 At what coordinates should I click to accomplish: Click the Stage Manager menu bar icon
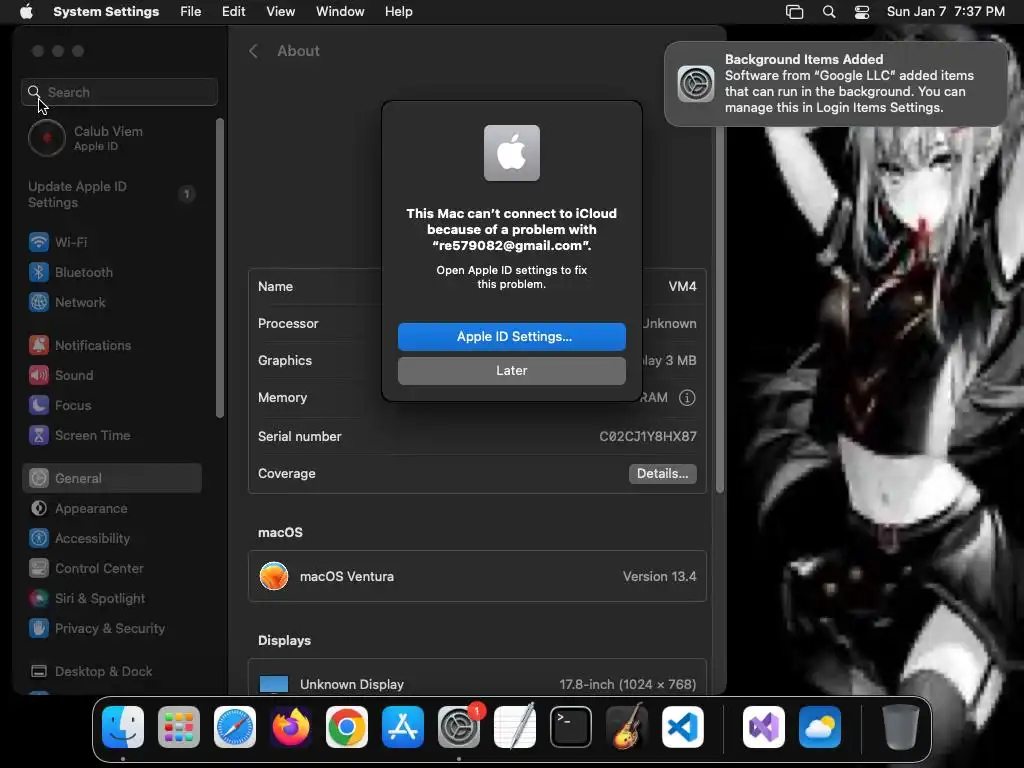(x=794, y=12)
